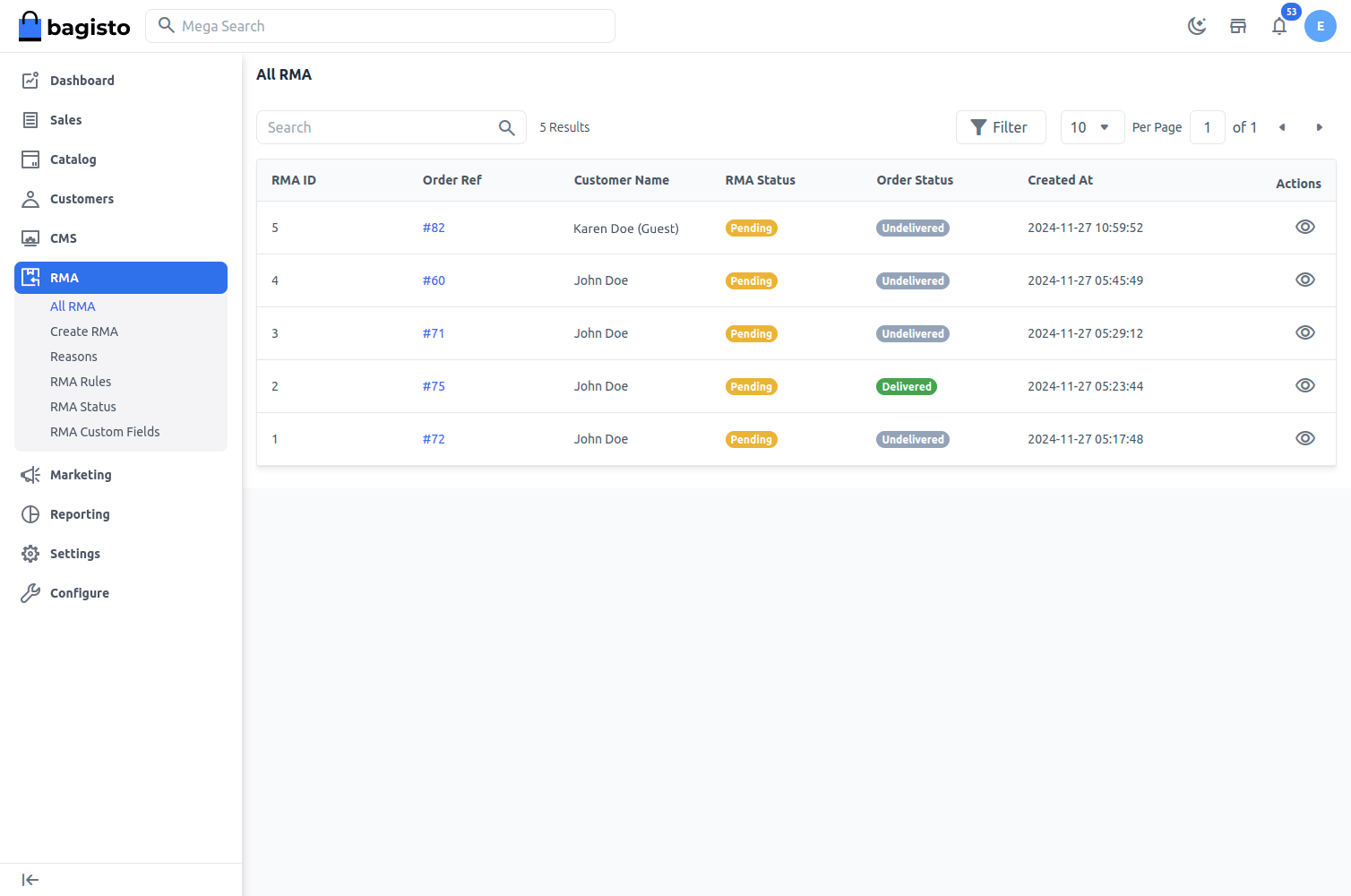The height and width of the screenshot is (896, 1351).
Task: Click the table search magnifier icon
Action: pos(507,127)
